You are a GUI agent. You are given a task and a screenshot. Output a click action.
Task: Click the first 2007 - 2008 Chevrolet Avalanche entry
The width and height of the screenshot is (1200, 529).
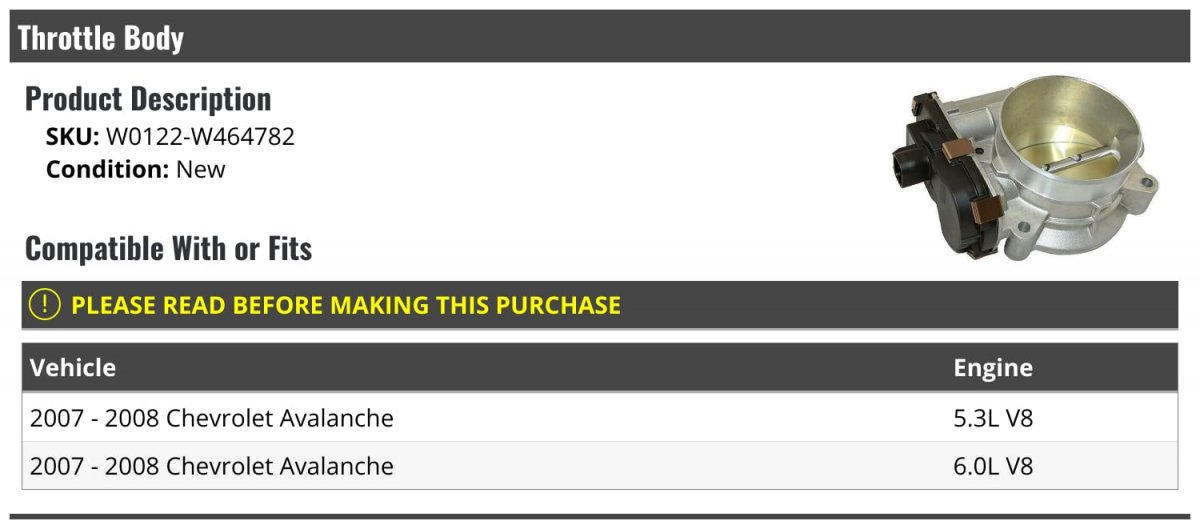pos(212,418)
